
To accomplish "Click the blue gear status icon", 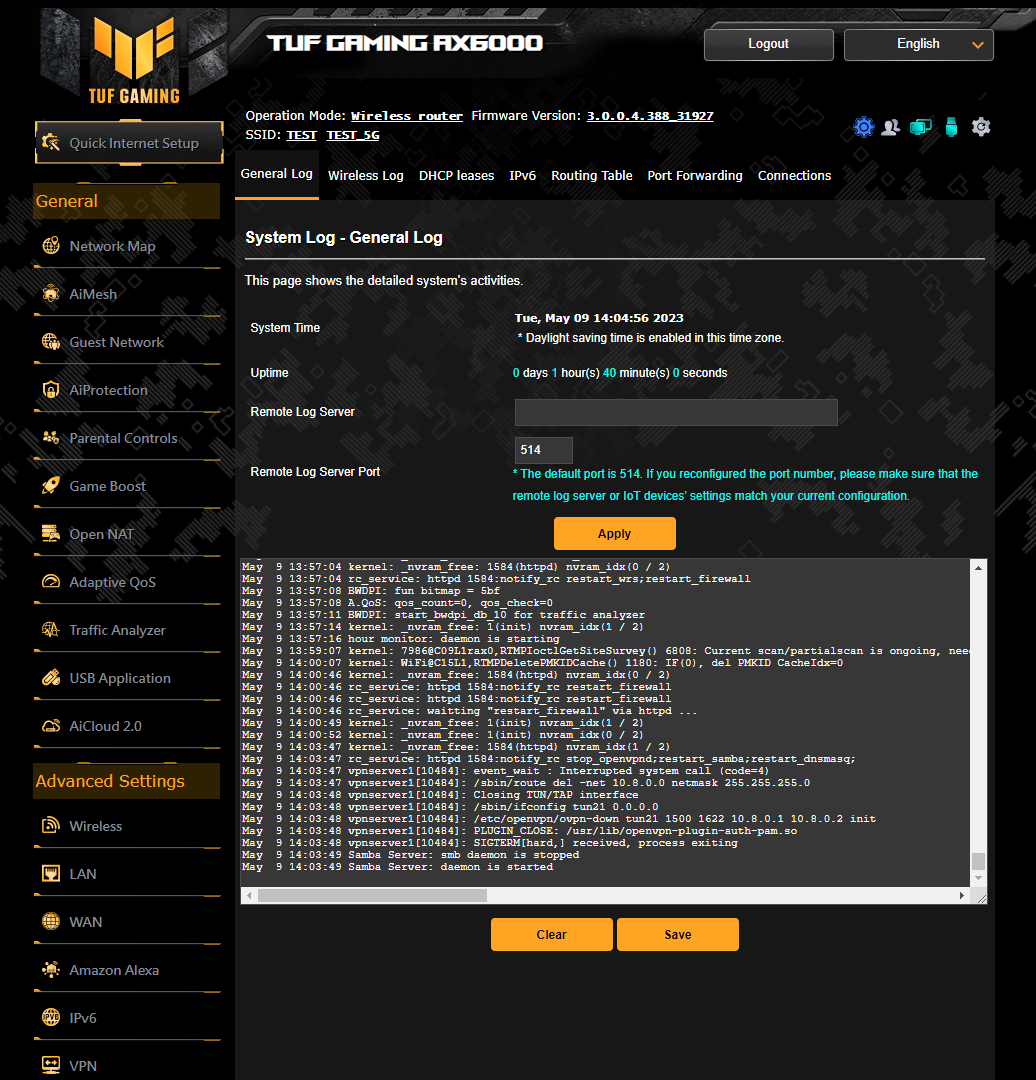I will pyautogui.click(x=864, y=127).
